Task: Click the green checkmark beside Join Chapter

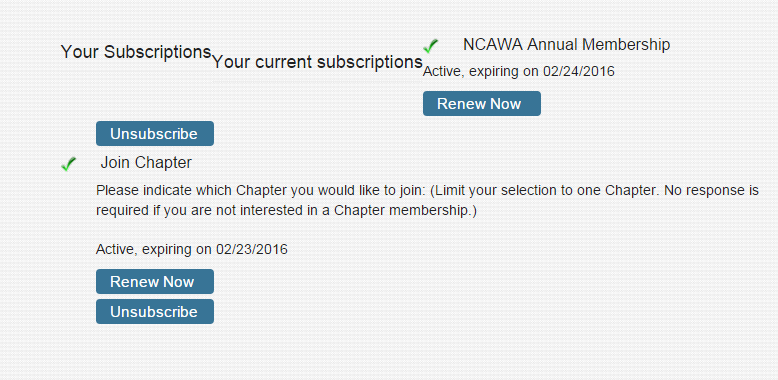Action: pos(68,164)
